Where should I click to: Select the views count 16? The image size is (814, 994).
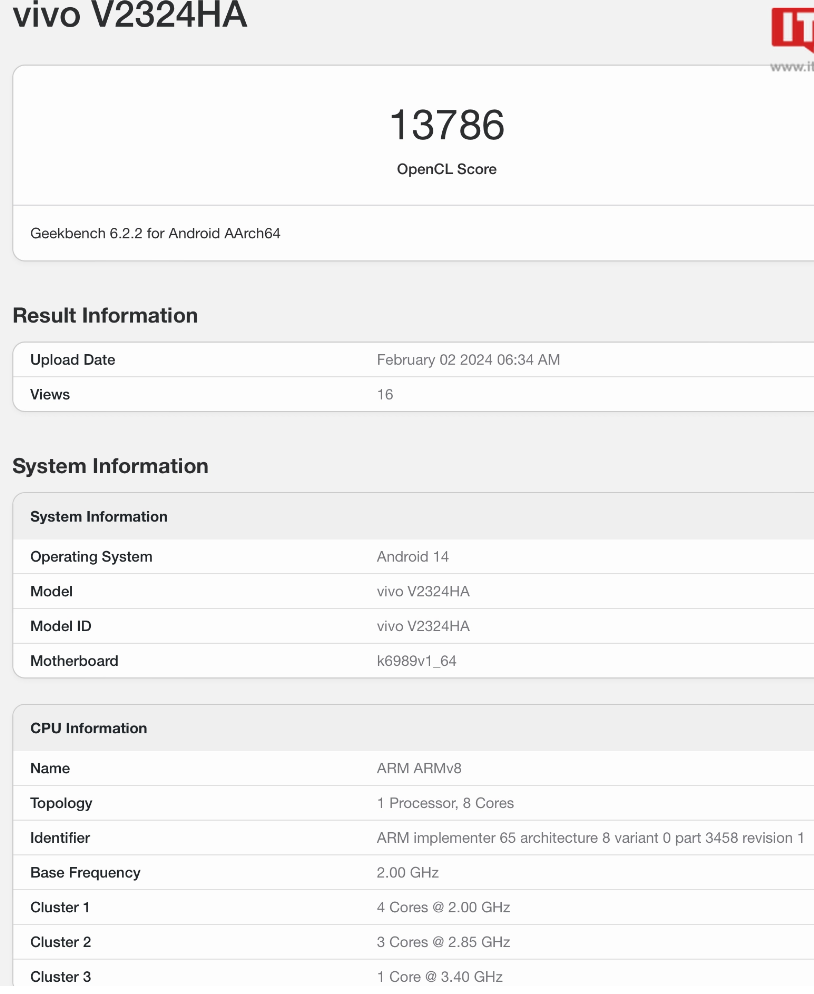coord(385,394)
